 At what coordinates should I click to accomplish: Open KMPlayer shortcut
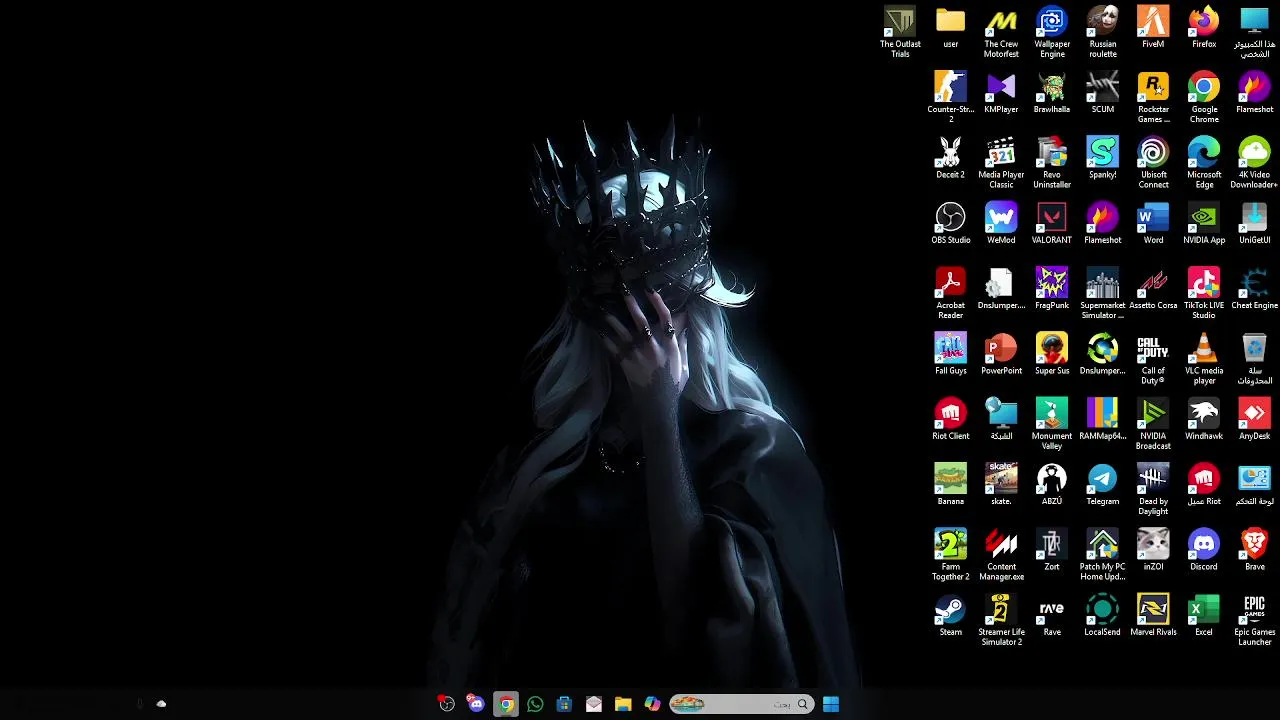(1001, 92)
